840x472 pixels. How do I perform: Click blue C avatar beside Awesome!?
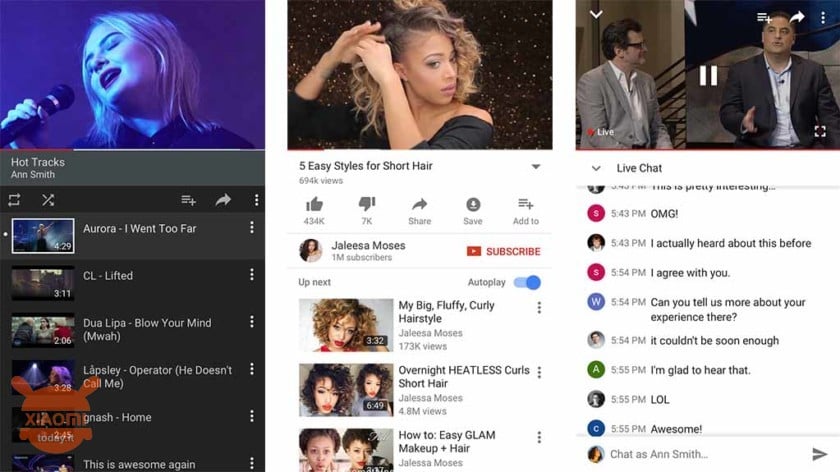click(x=596, y=428)
